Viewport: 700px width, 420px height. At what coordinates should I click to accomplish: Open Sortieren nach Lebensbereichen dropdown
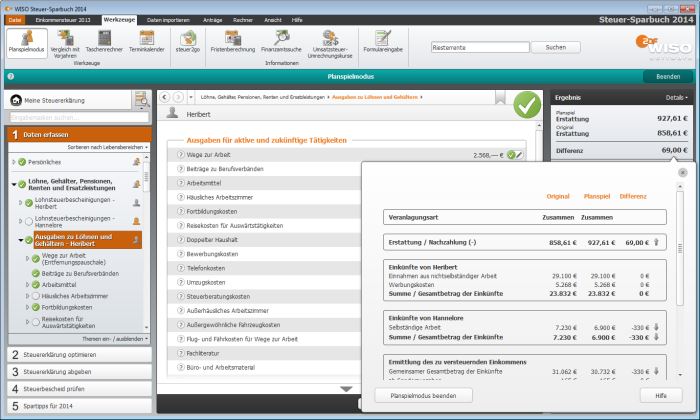pos(108,147)
